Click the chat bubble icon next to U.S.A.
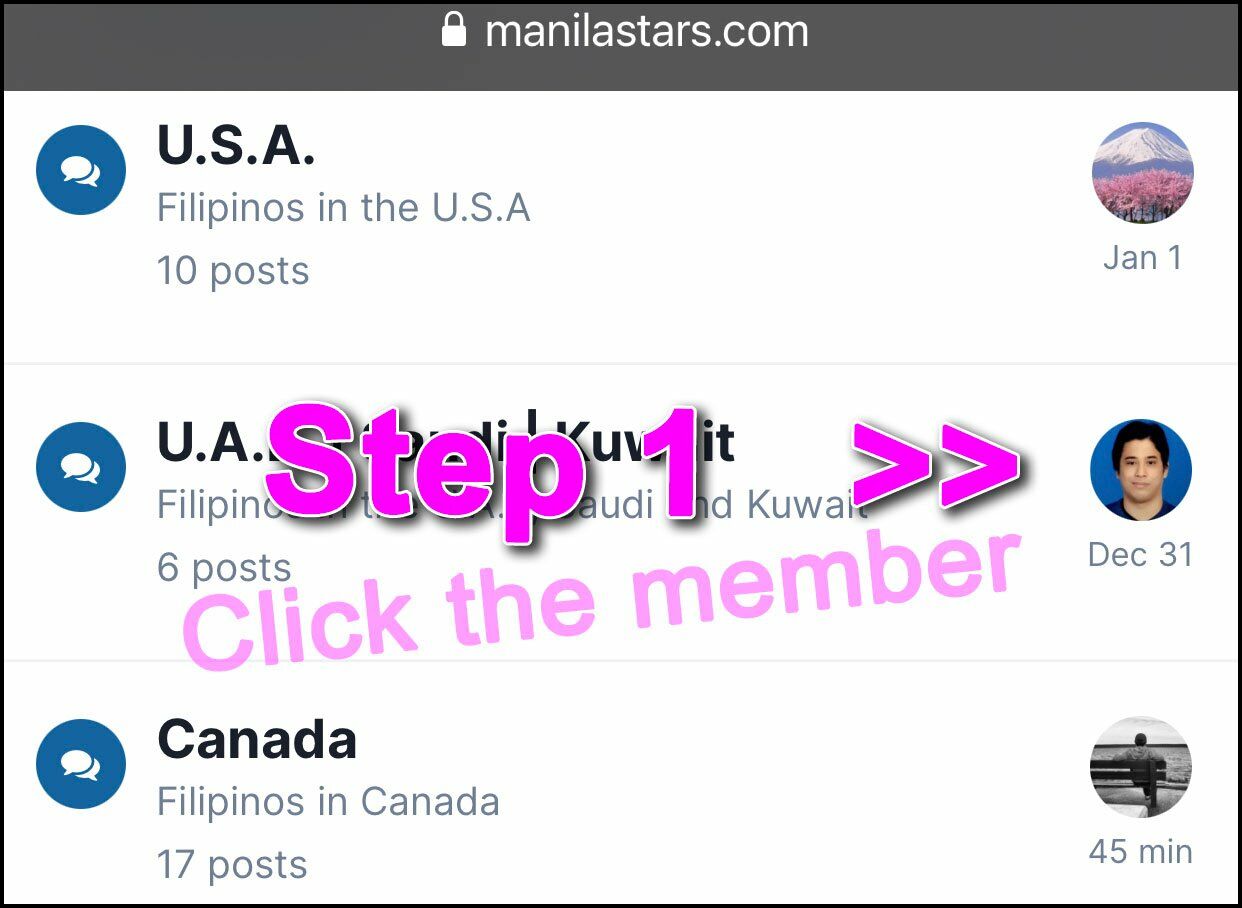 coord(81,170)
